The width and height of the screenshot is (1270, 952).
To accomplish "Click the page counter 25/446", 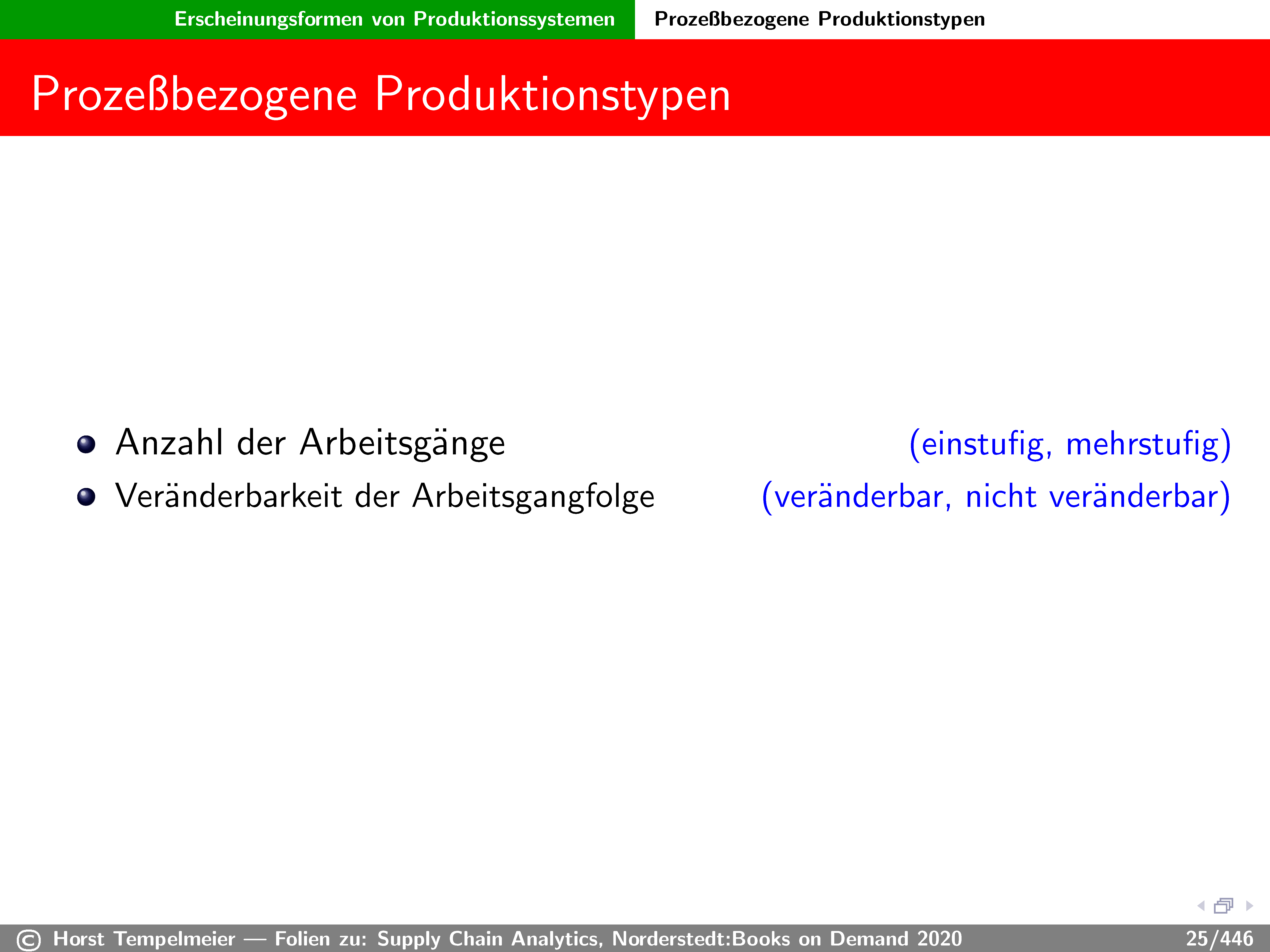I will [1219, 939].
